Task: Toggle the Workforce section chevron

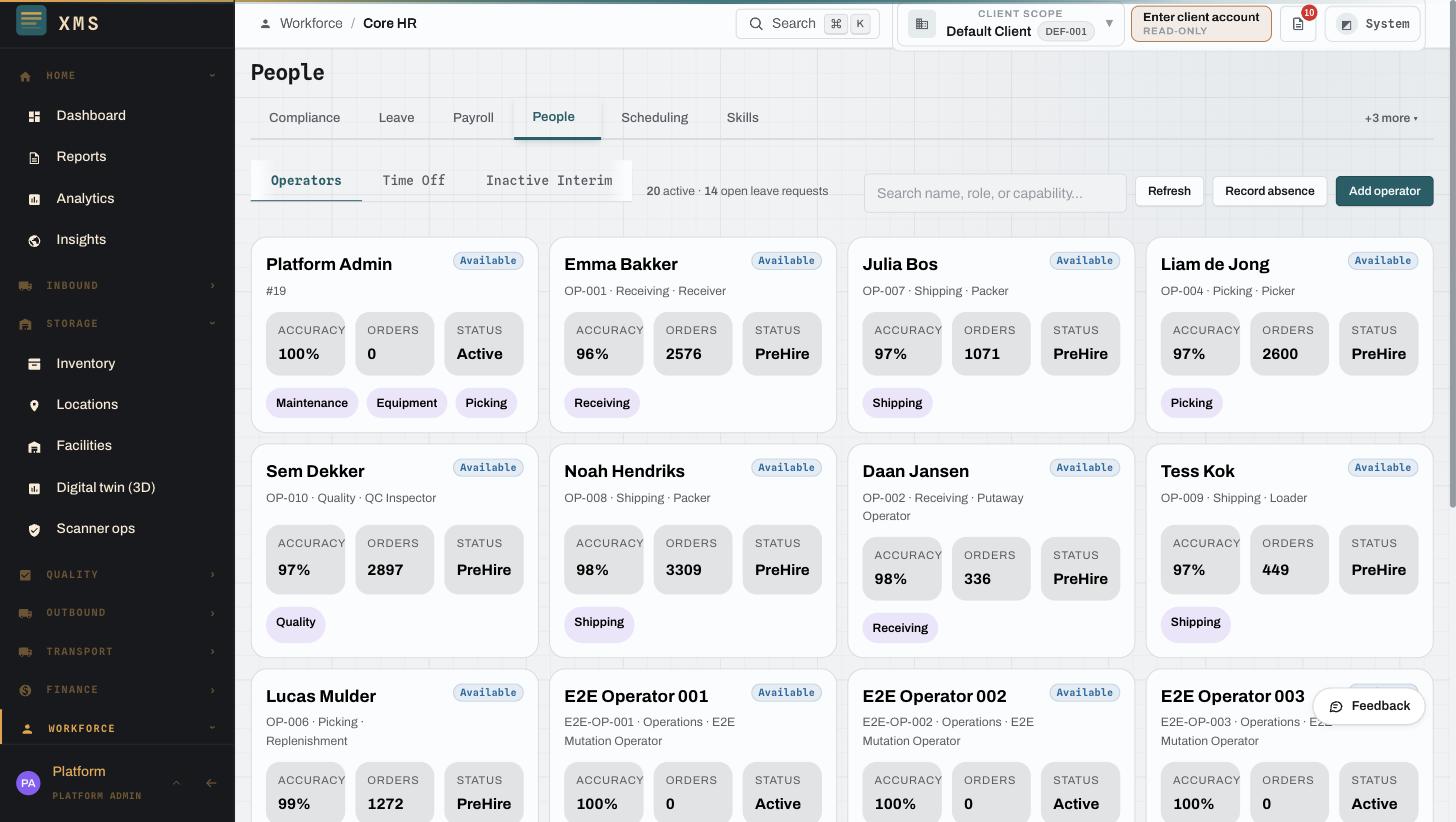Action: (x=212, y=728)
